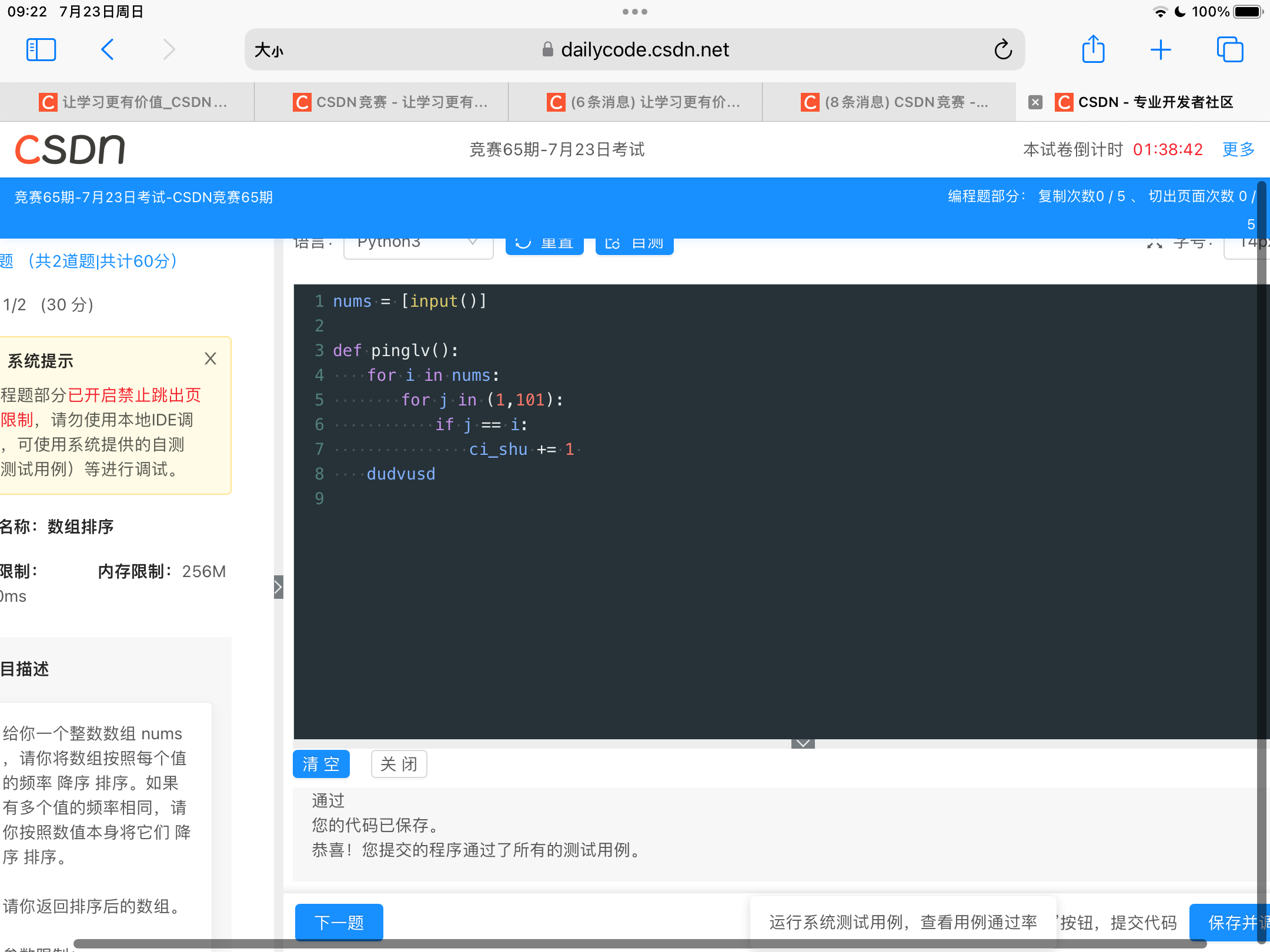Open the Safari share sheet icon
1270x952 pixels.
point(1093,50)
